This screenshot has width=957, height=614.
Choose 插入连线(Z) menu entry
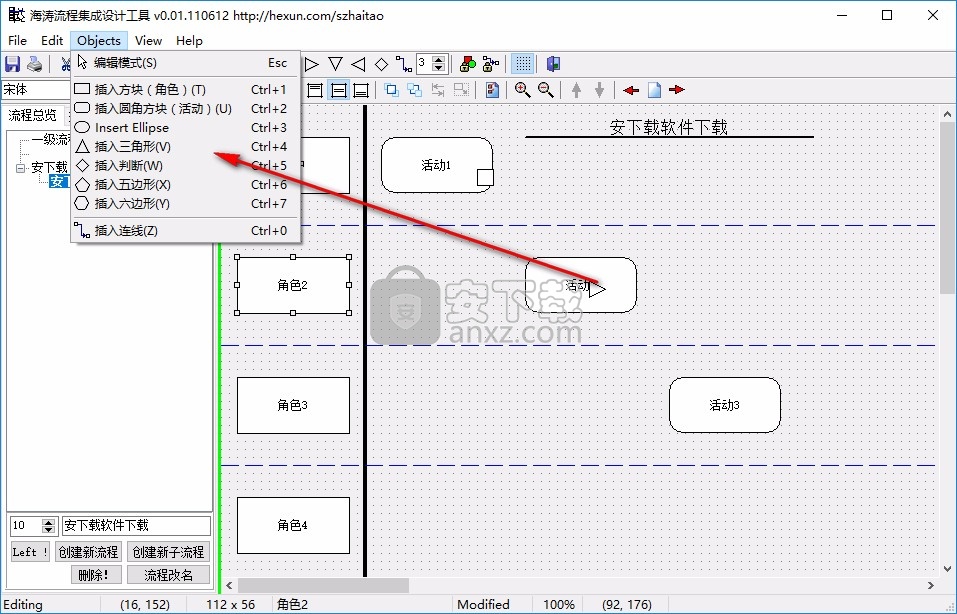(x=186, y=231)
